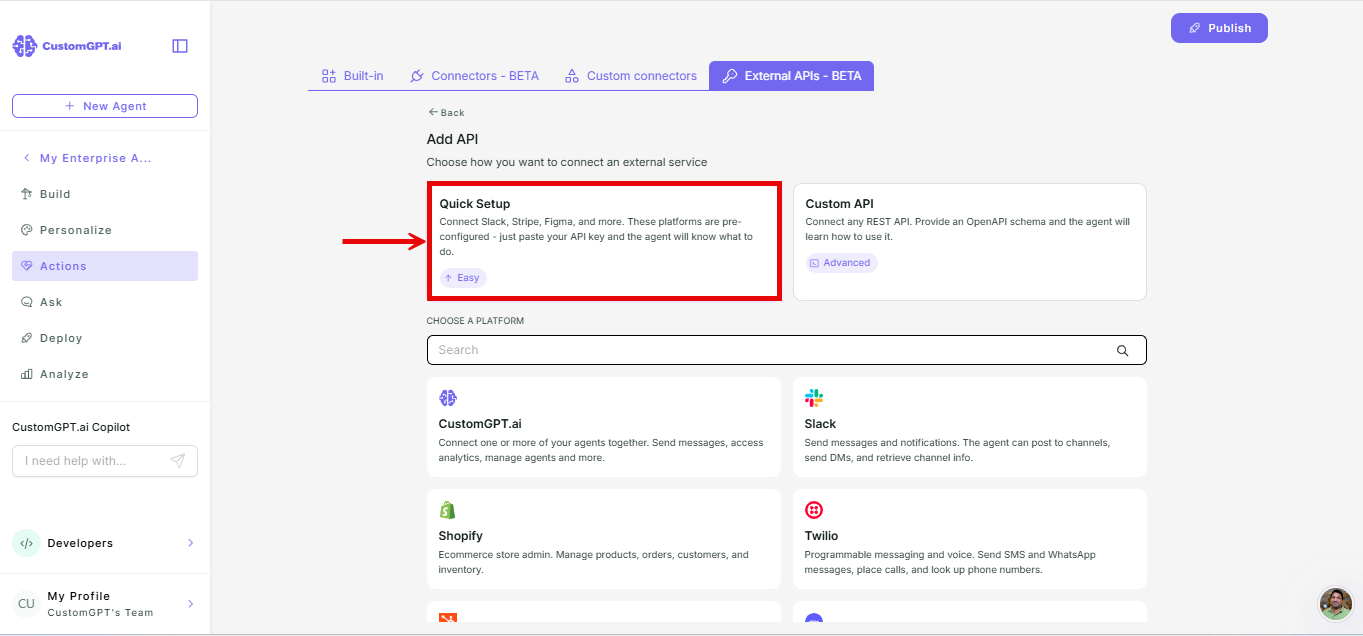Click the Personalize palette icon
The width and height of the screenshot is (1363, 636).
[x=27, y=230]
